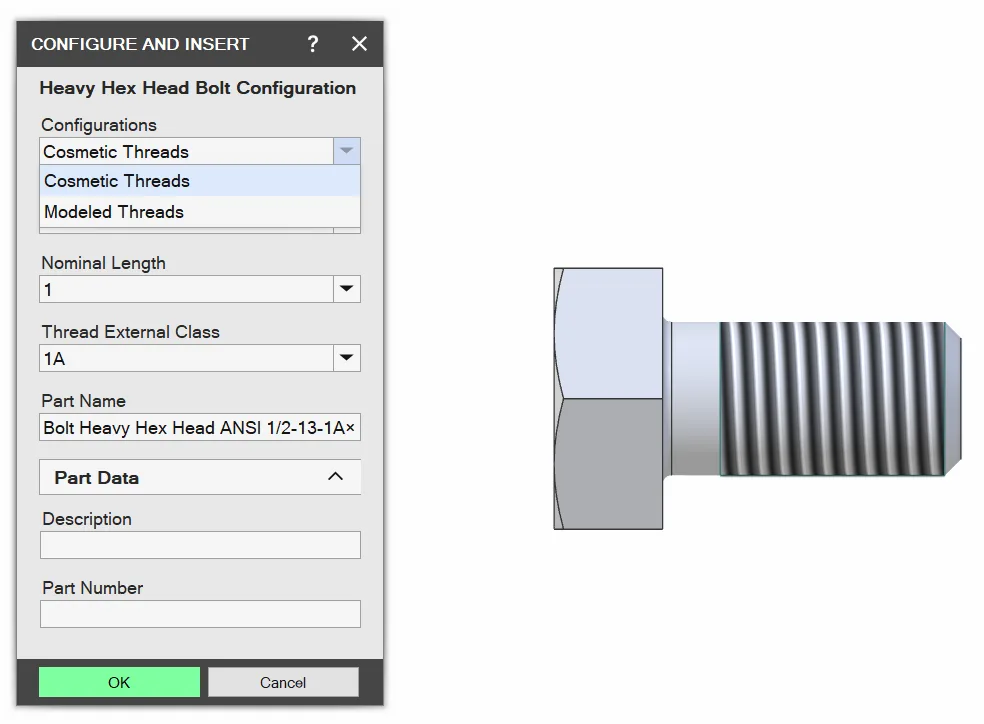Choose Modeled Threads from the list
Screen dimensions: 984x724
click(200, 212)
